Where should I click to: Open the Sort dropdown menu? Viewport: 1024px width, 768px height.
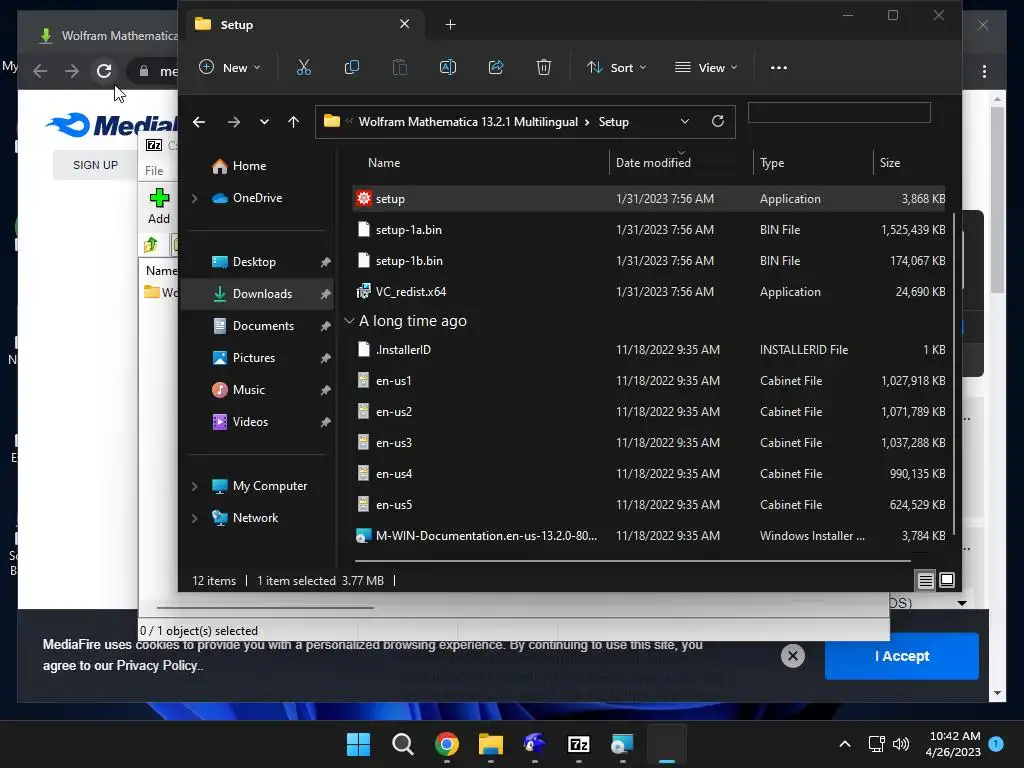pyautogui.click(x=616, y=67)
